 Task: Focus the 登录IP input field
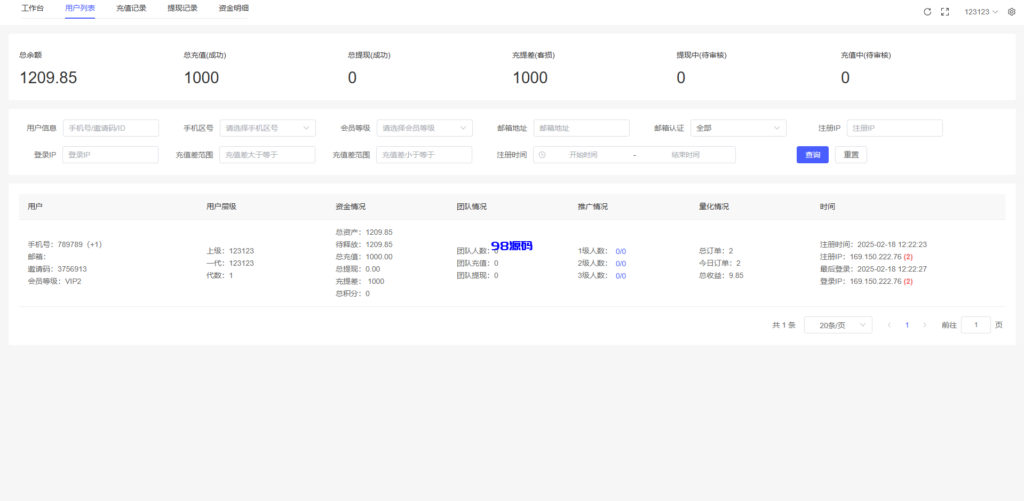(110, 155)
